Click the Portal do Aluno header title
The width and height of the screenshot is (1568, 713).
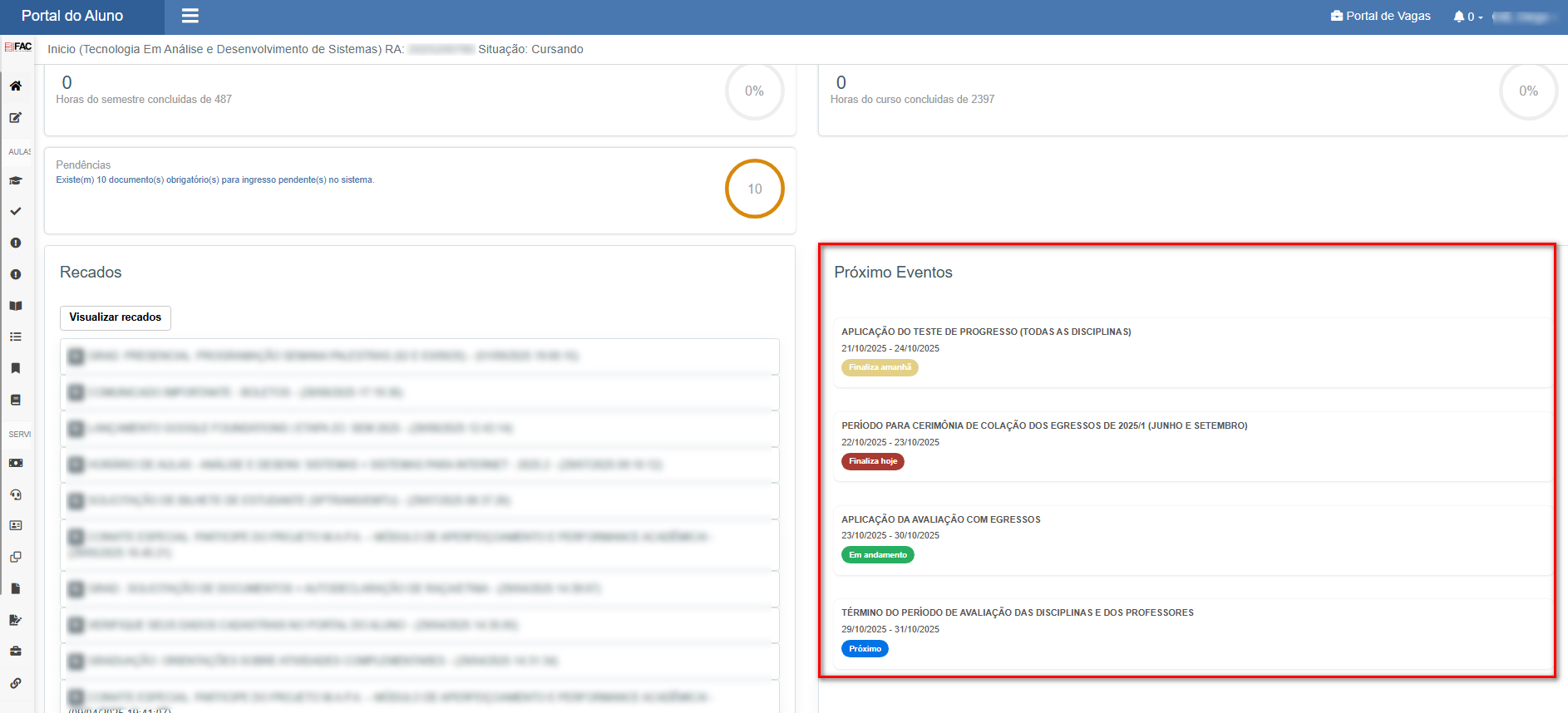72,16
